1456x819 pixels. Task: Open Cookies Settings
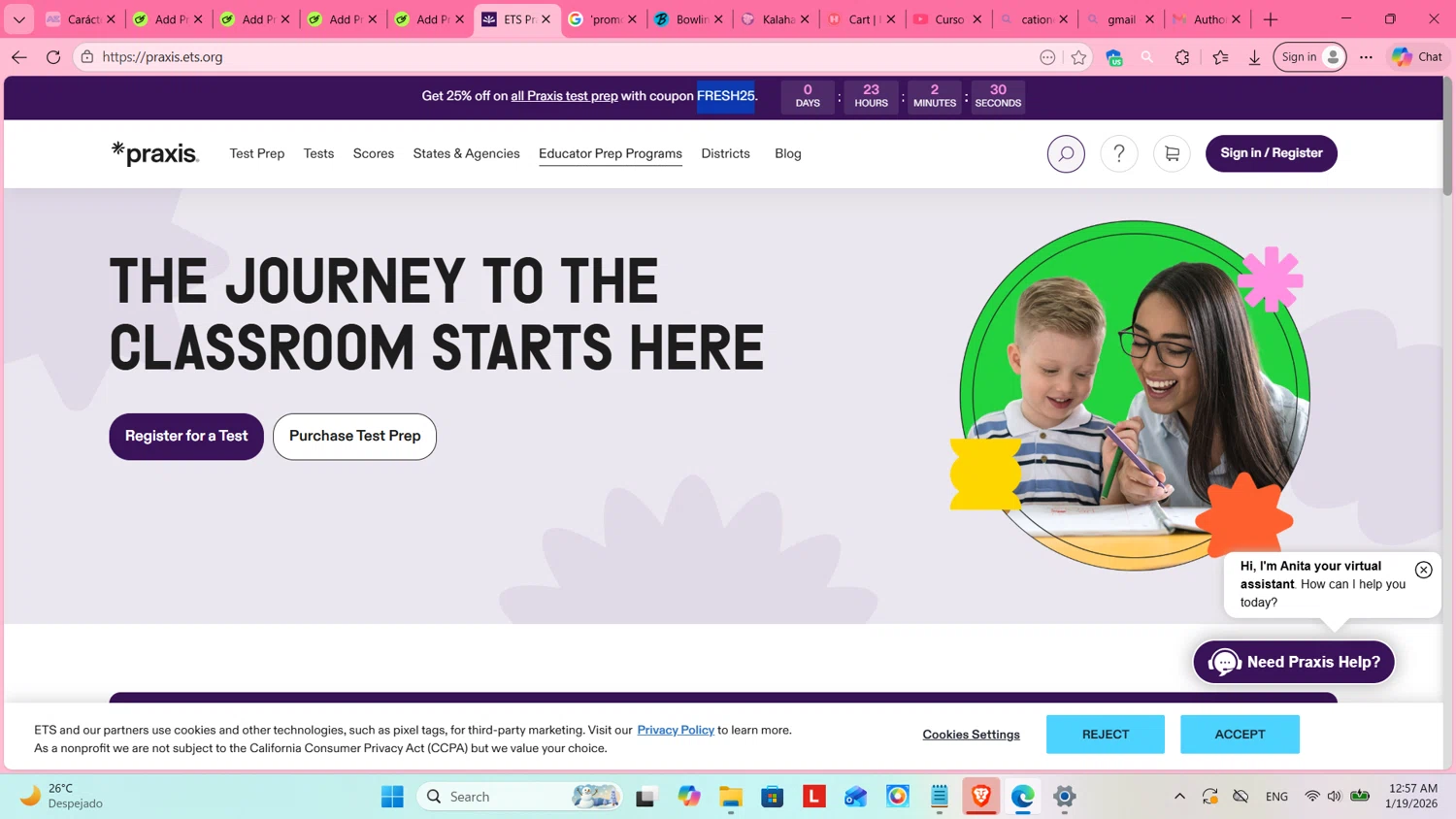pyautogui.click(x=972, y=735)
